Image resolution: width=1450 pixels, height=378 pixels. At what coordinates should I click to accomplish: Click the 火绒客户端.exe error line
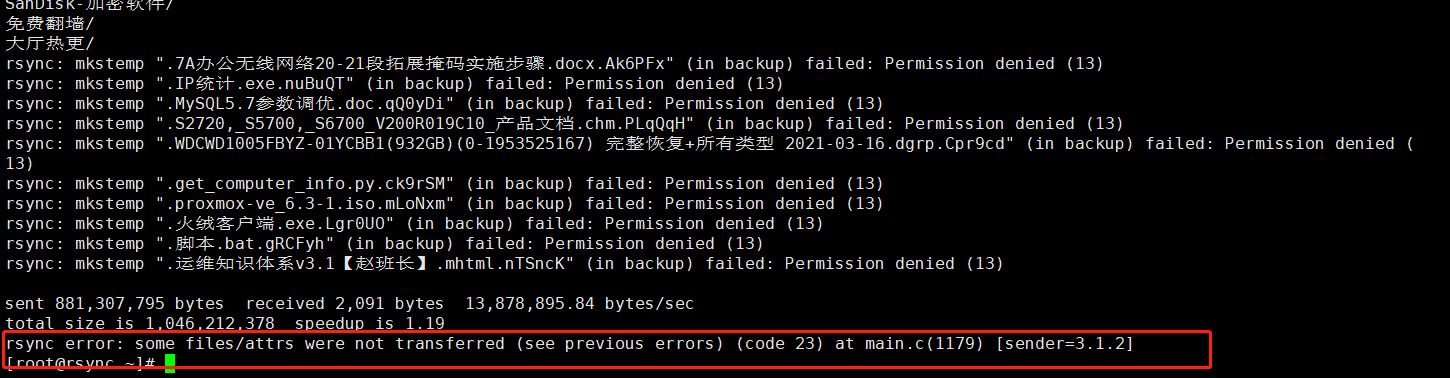click(414, 224)
